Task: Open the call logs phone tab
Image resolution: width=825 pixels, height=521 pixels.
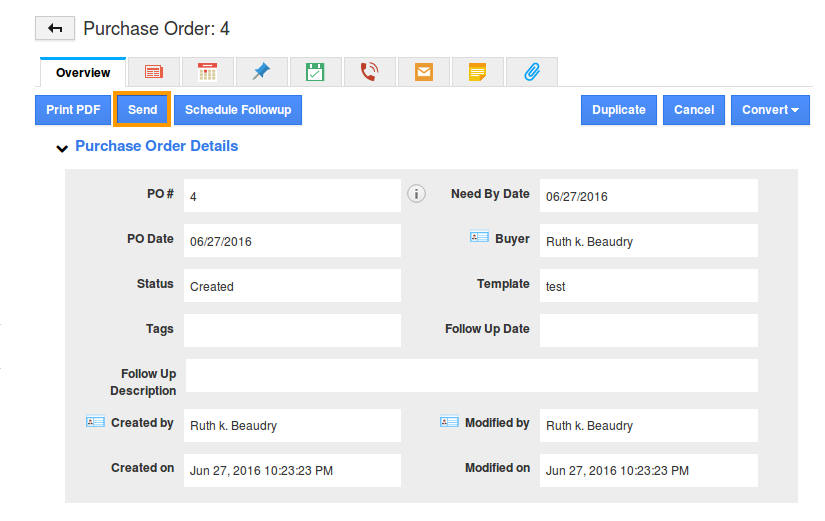Action: [x=369, y=72]
